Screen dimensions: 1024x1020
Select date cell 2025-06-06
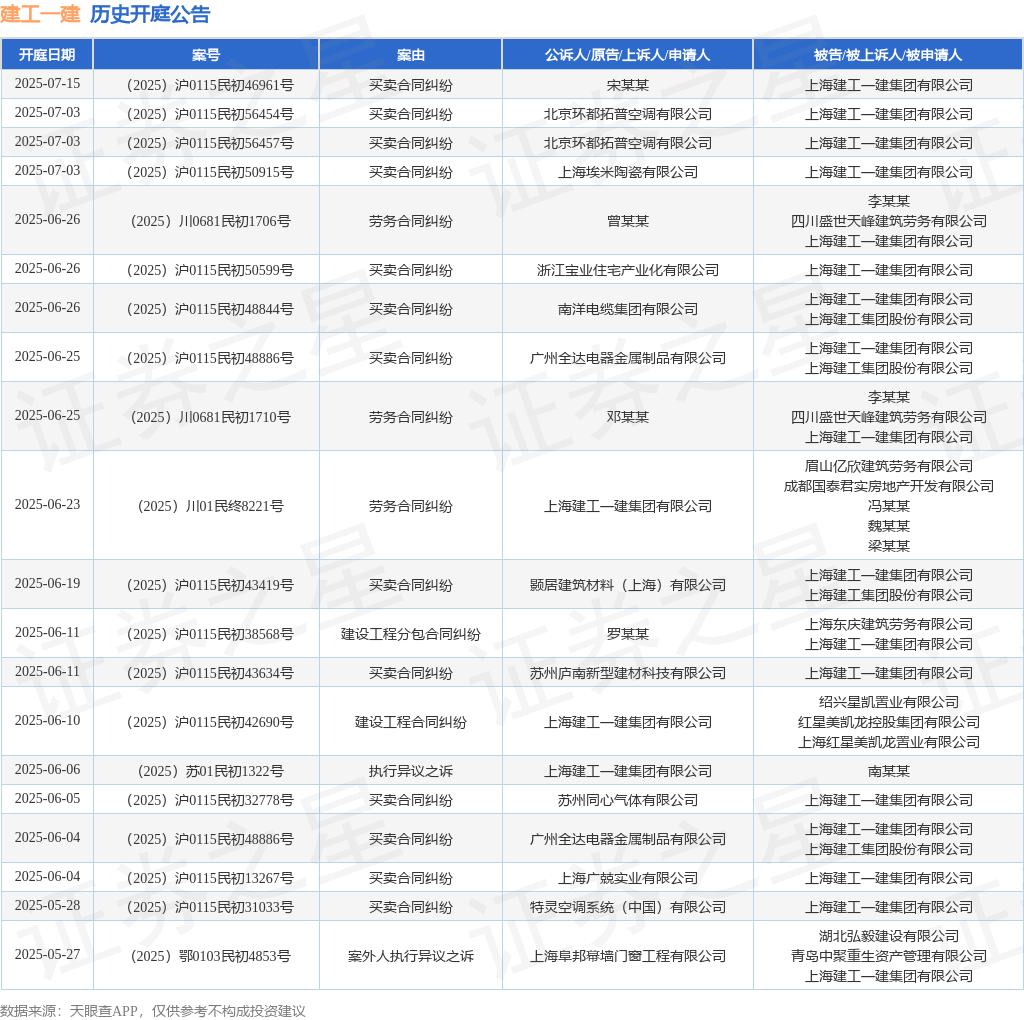tap(47, 769)
